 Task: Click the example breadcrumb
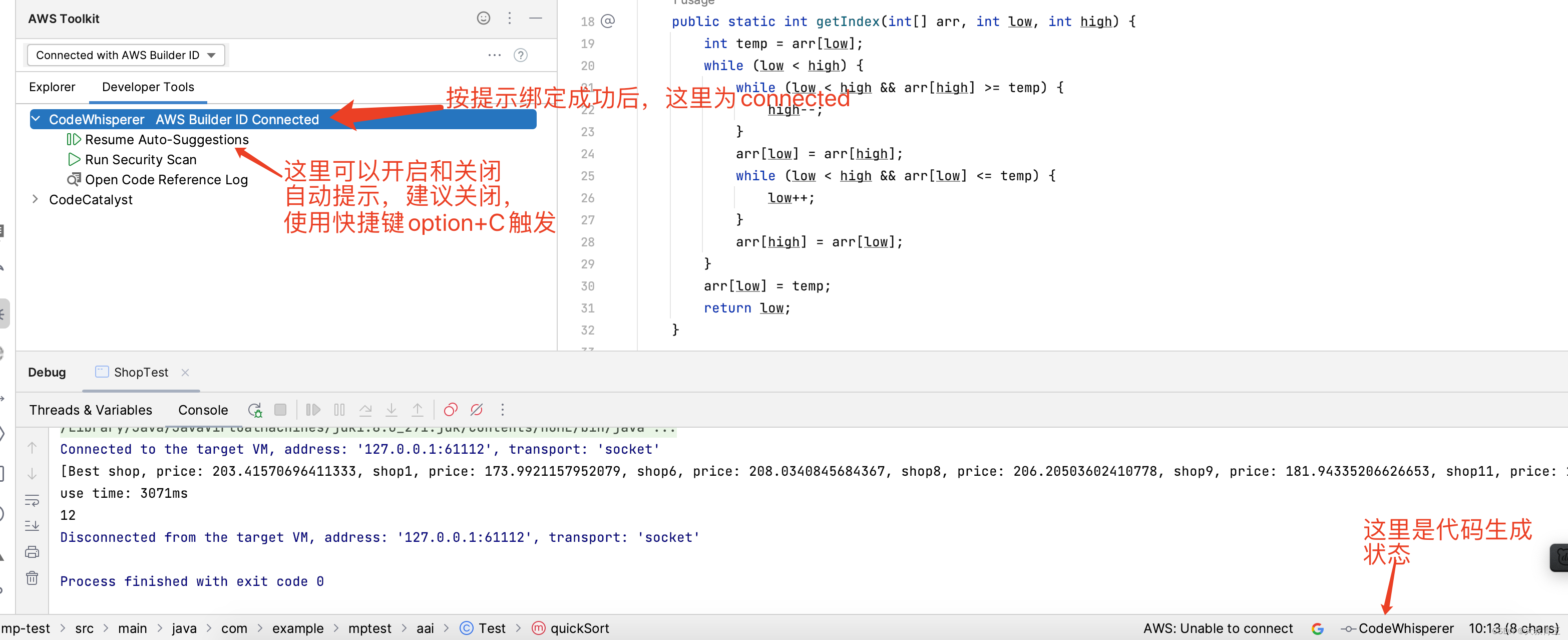pos(298,628)
